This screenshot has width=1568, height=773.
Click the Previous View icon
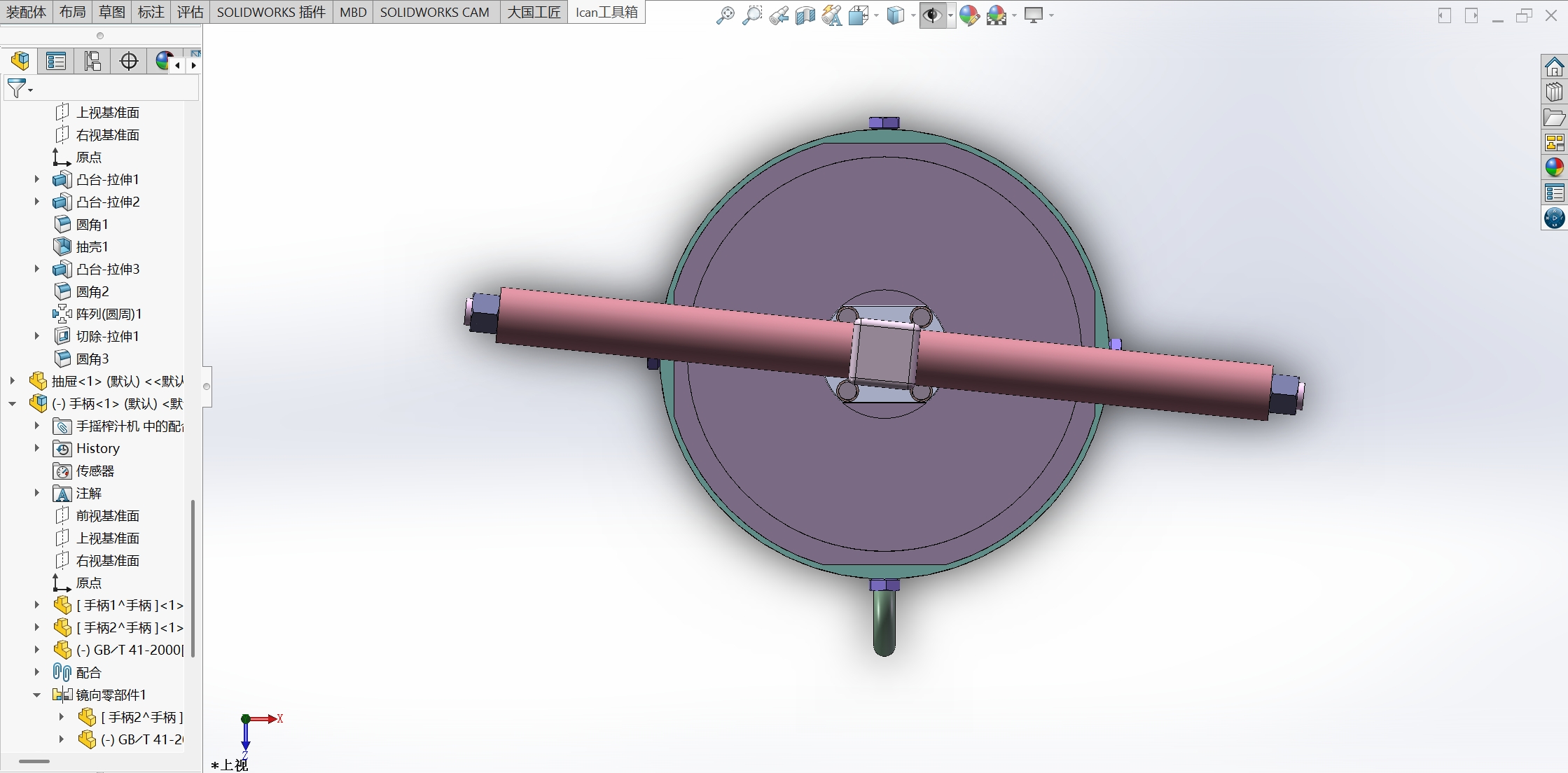pos(778,15)
